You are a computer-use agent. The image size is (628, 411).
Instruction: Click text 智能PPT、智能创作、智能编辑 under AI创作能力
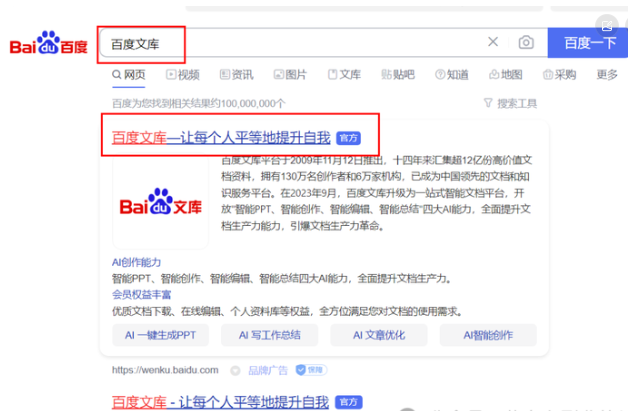coord(282,278)
